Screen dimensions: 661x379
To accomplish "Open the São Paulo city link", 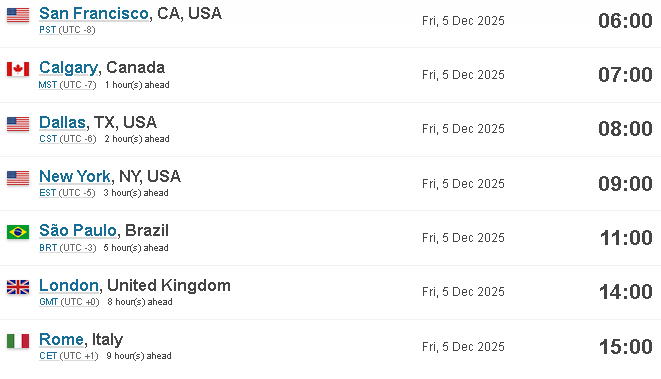I will 78,230.
